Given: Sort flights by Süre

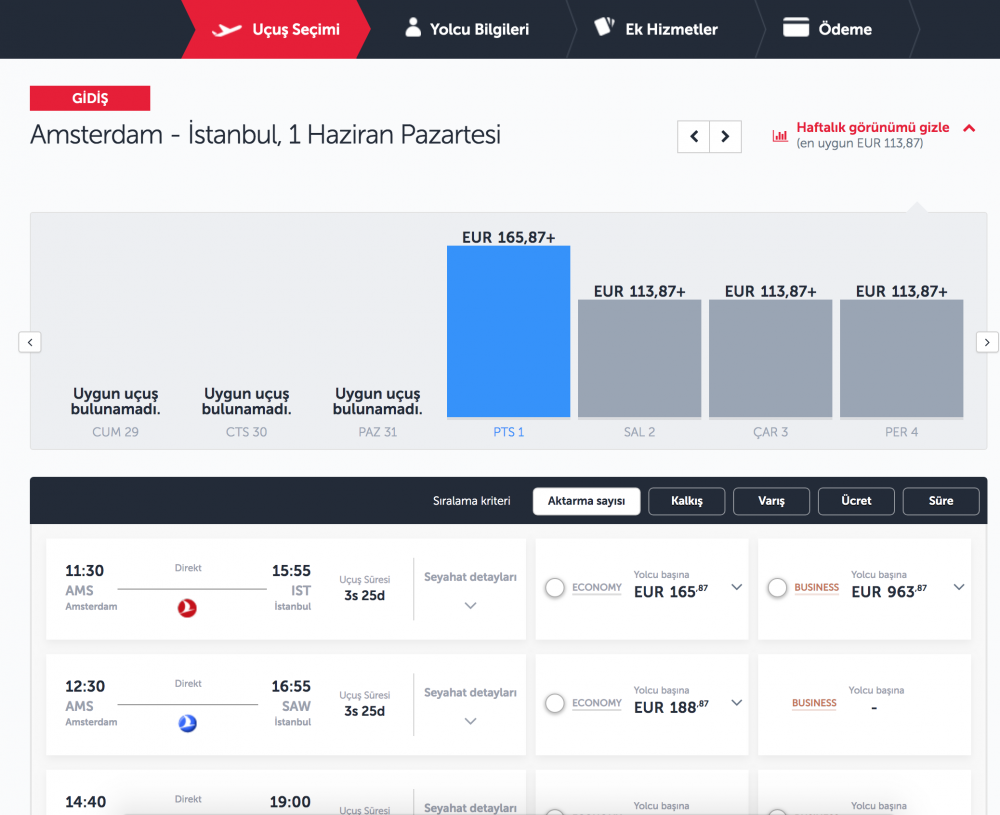Looking at the screenshot, I should [940, 501].
